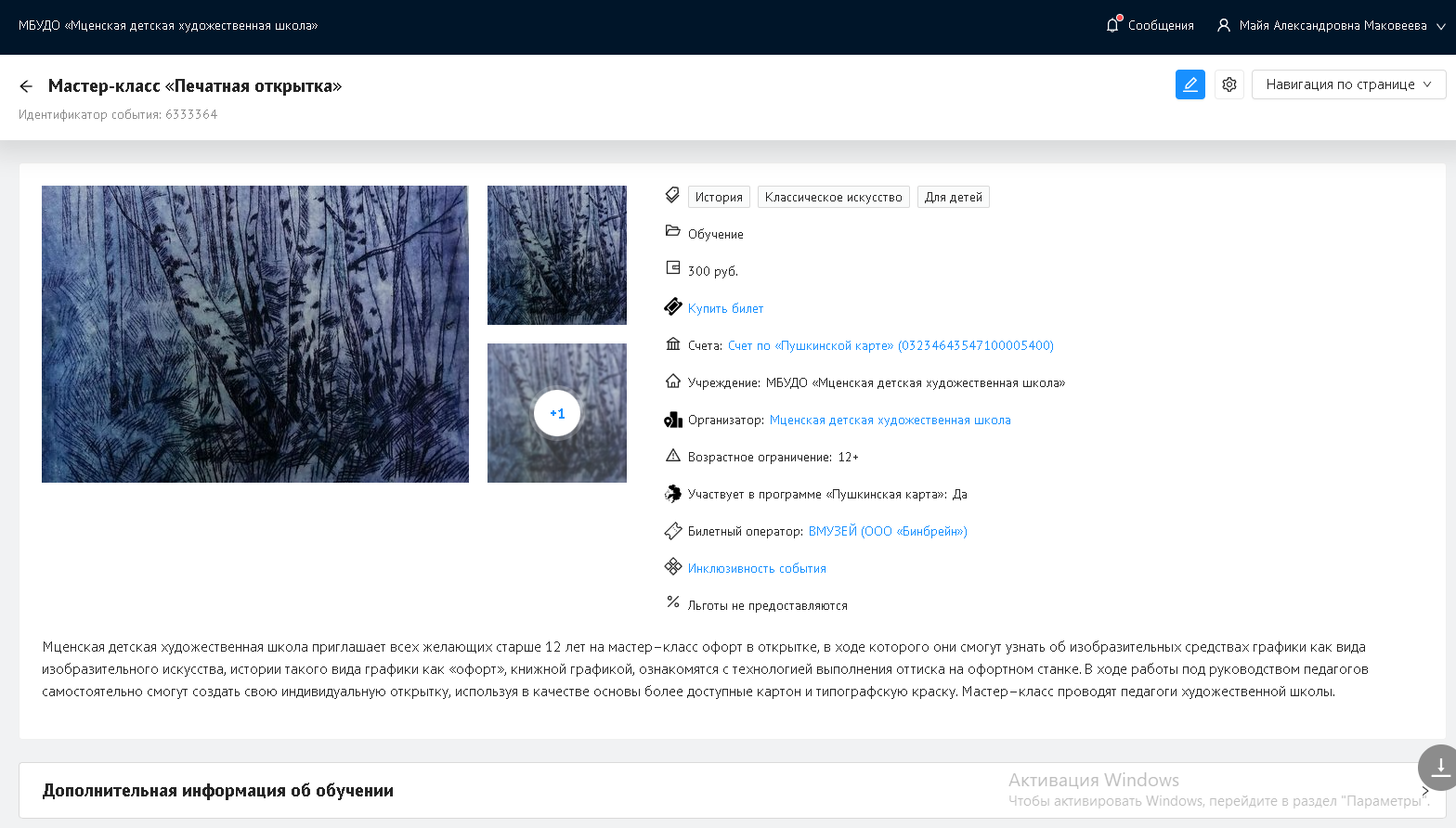
Task: Open organizer Мценская детская художественная школа link
Action: coord(890,420)
